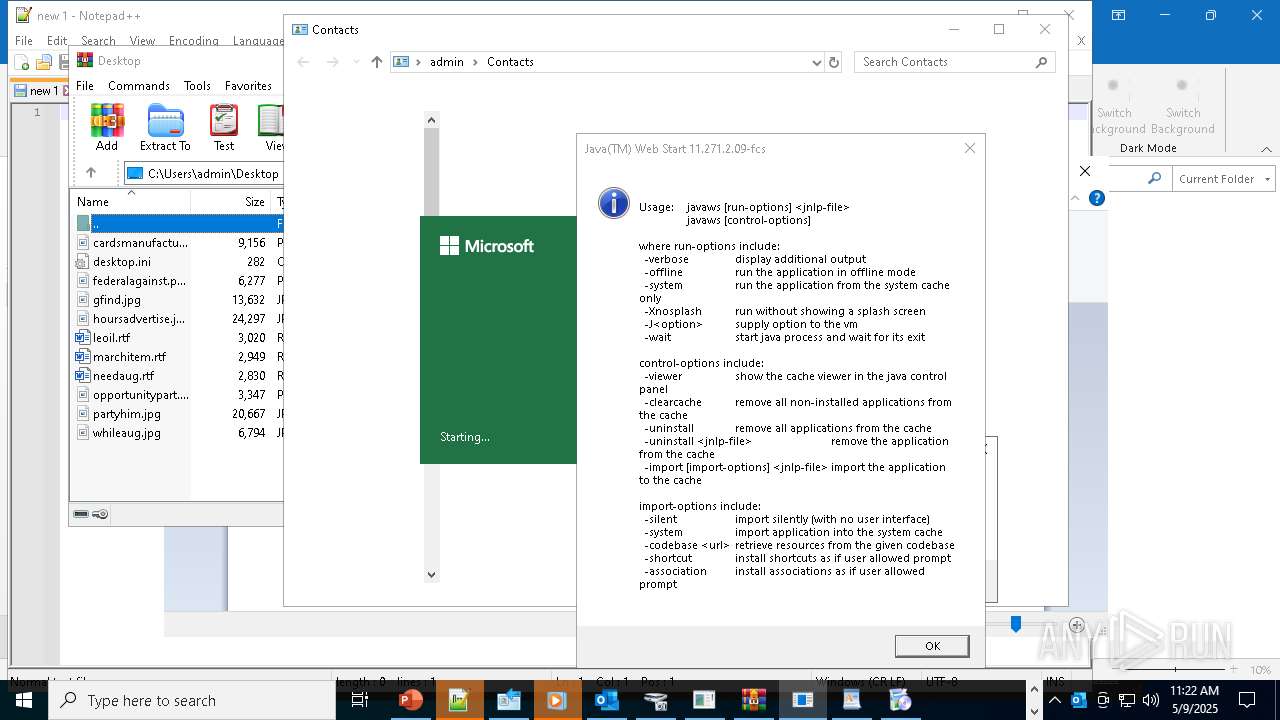Click the zoom slider handle in the background window
Image resolution: width=1280 pixels, height=720 pixels.
point(1015,624)
